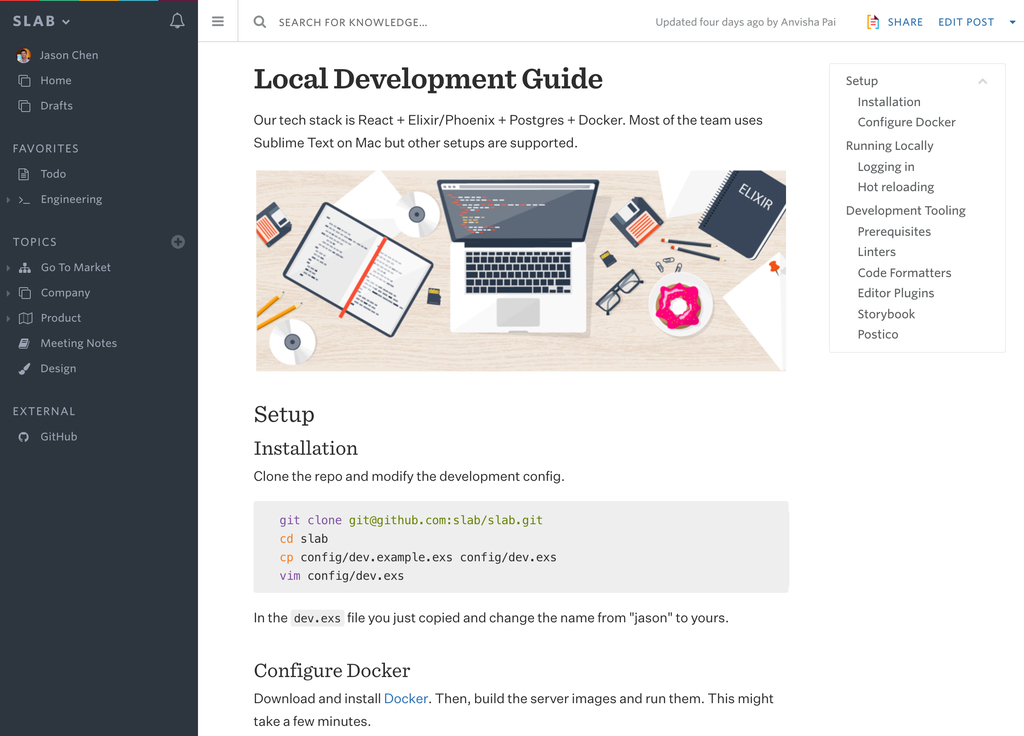Click the git clone code block
This screenshot has width=1024, height=736.
point(520,547)
